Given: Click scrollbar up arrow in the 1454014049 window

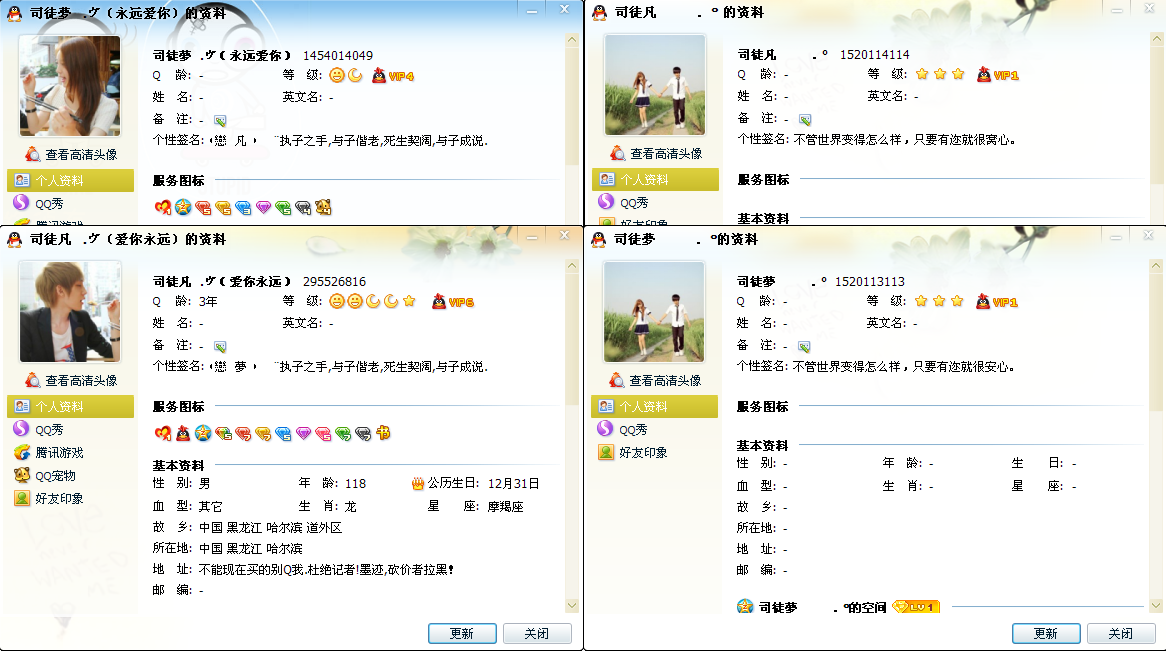Looking at the screenshot, I should click(572, 39).
